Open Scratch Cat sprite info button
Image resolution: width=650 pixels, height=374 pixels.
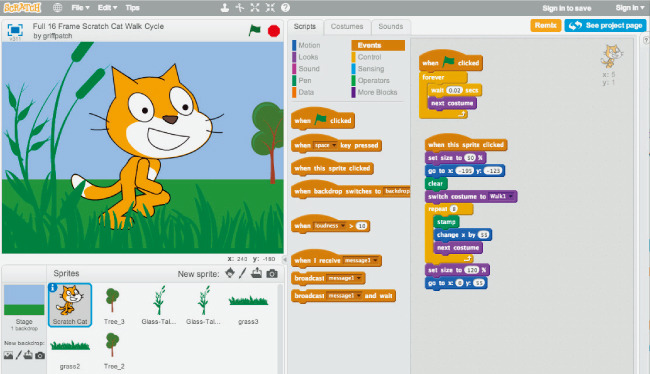coord(53,288)
